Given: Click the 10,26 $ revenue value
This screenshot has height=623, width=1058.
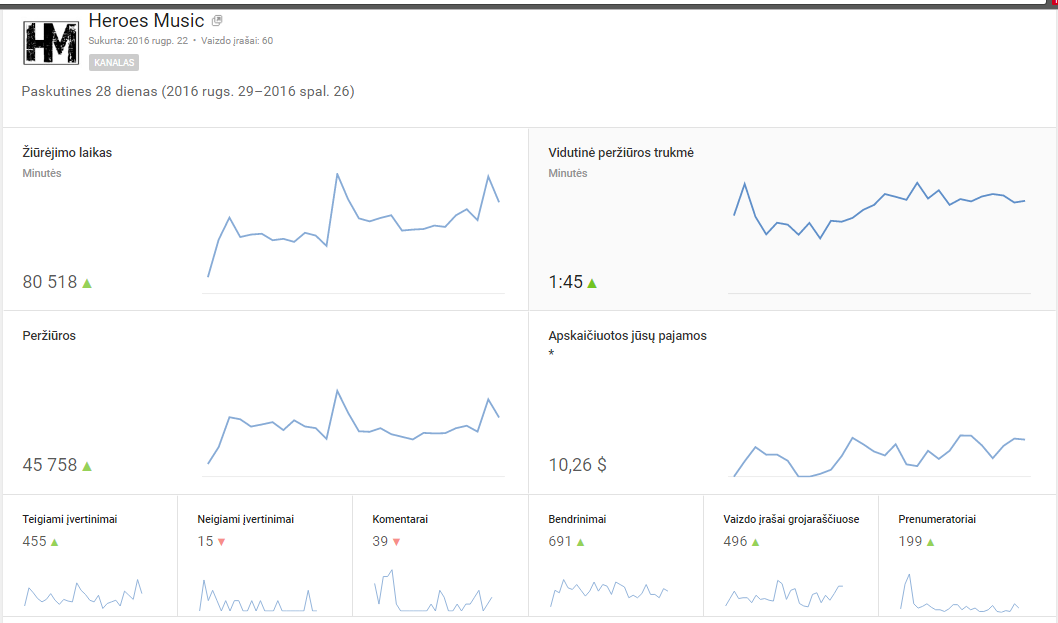Looking at the screenshot, I should click(578, 465).
